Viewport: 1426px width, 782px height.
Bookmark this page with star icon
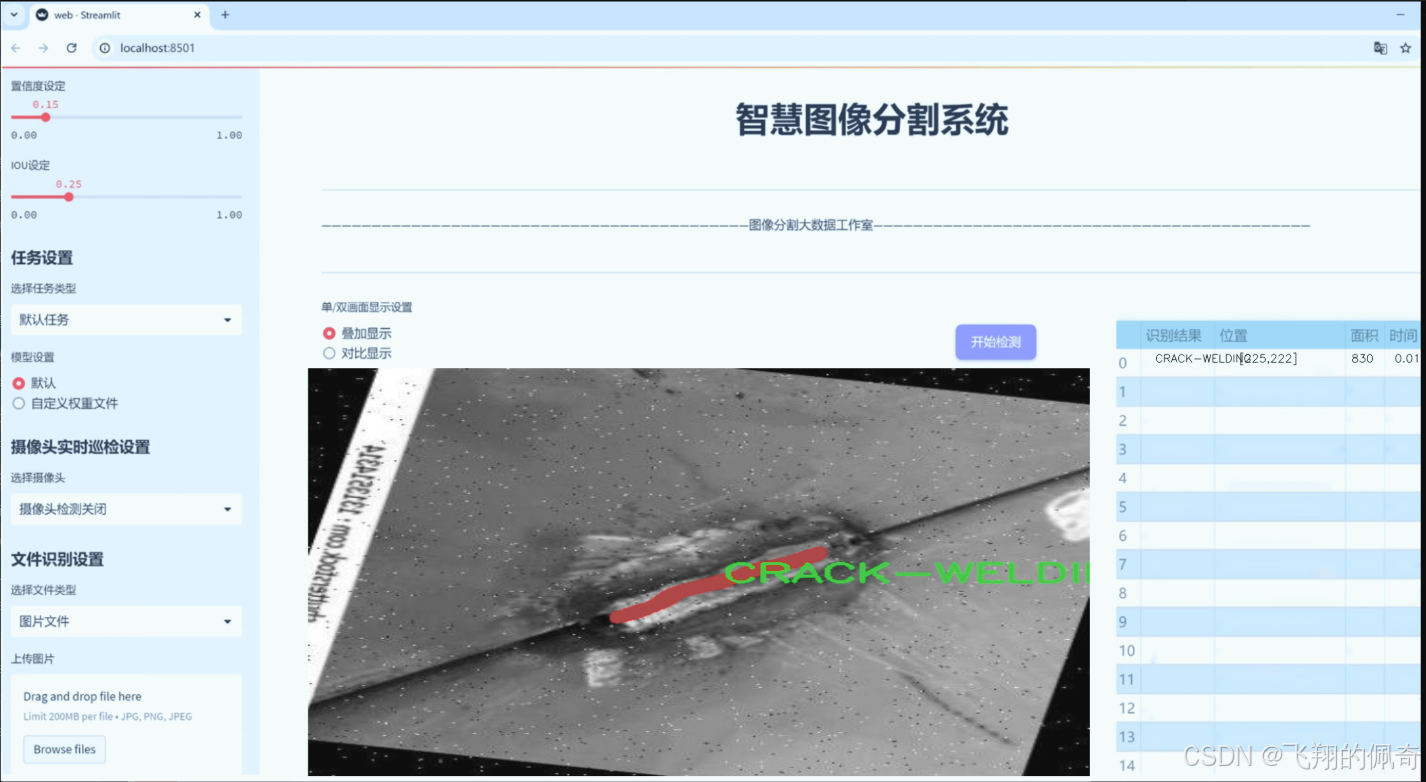[1405, 48]
